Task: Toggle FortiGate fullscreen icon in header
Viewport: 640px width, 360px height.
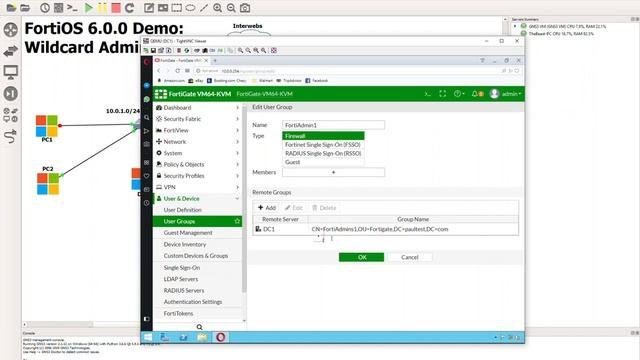Action: [x=442, y=94]
